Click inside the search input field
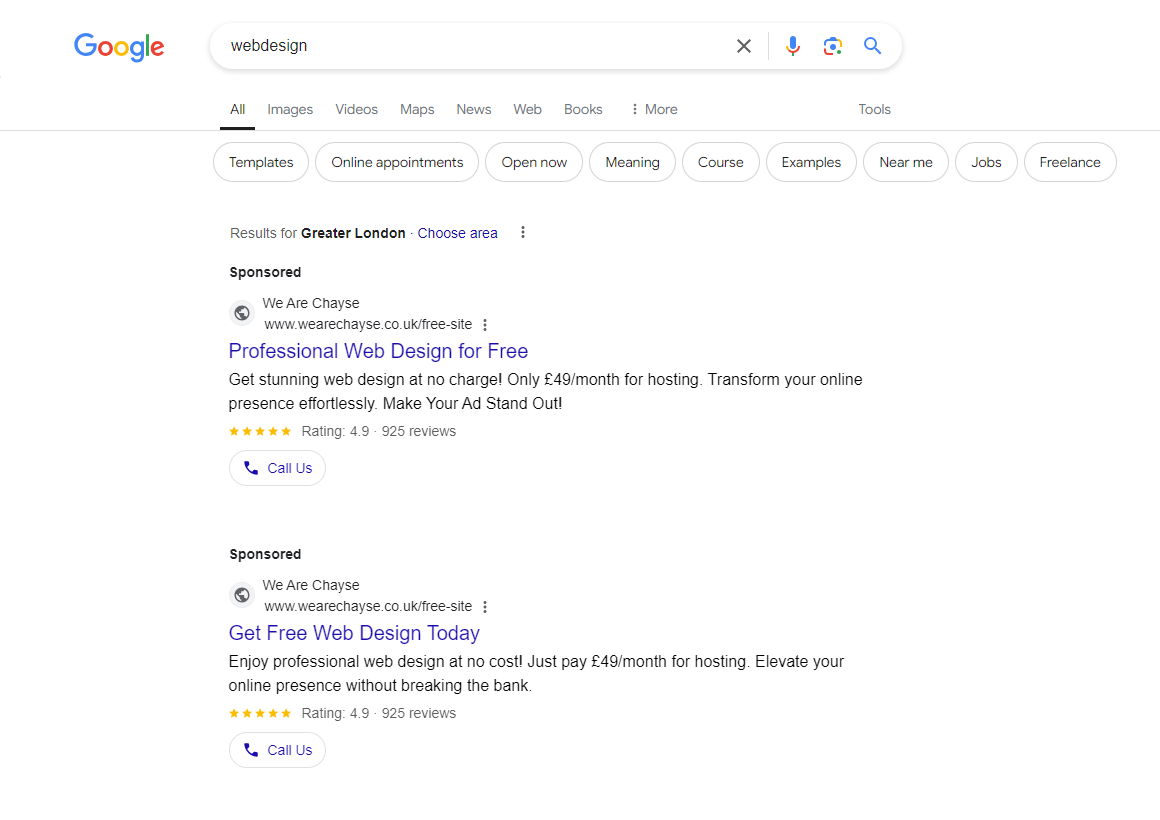The image size is (1160, 820). [450, 46]
